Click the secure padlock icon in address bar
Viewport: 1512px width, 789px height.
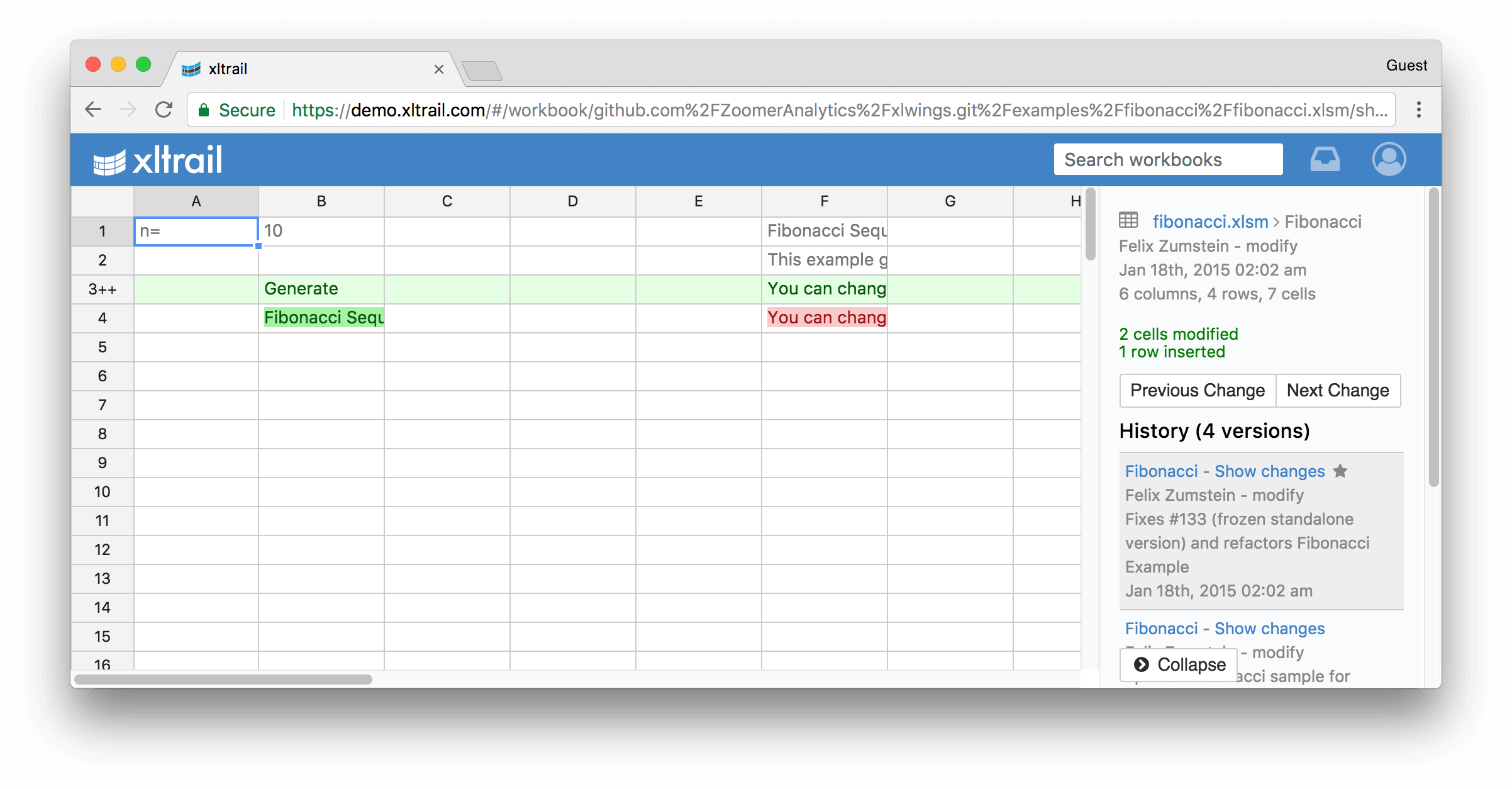click(x=204, y=110)
